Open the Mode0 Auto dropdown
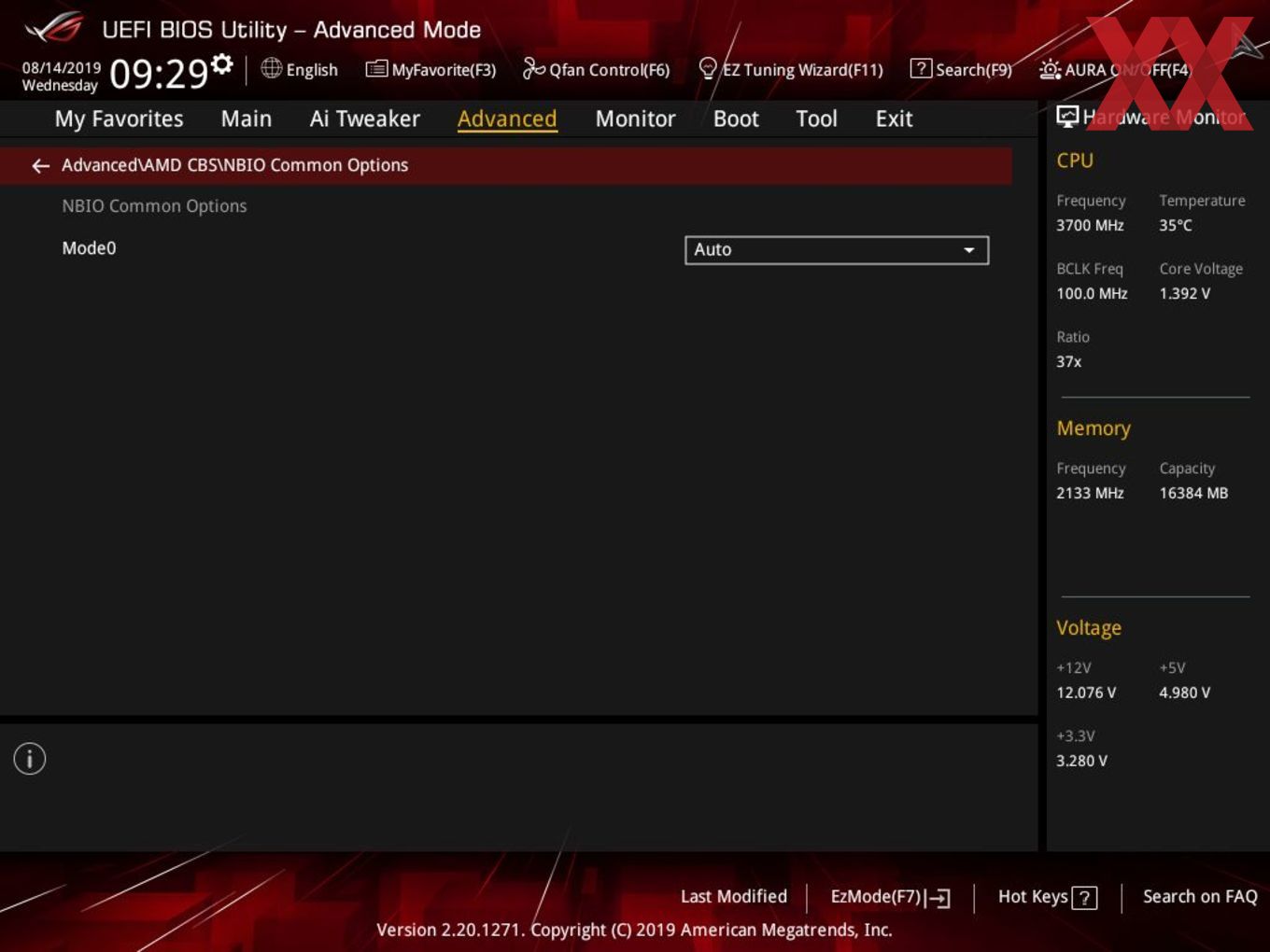The height and width of the screenshot is (952, 1270). 837,250
